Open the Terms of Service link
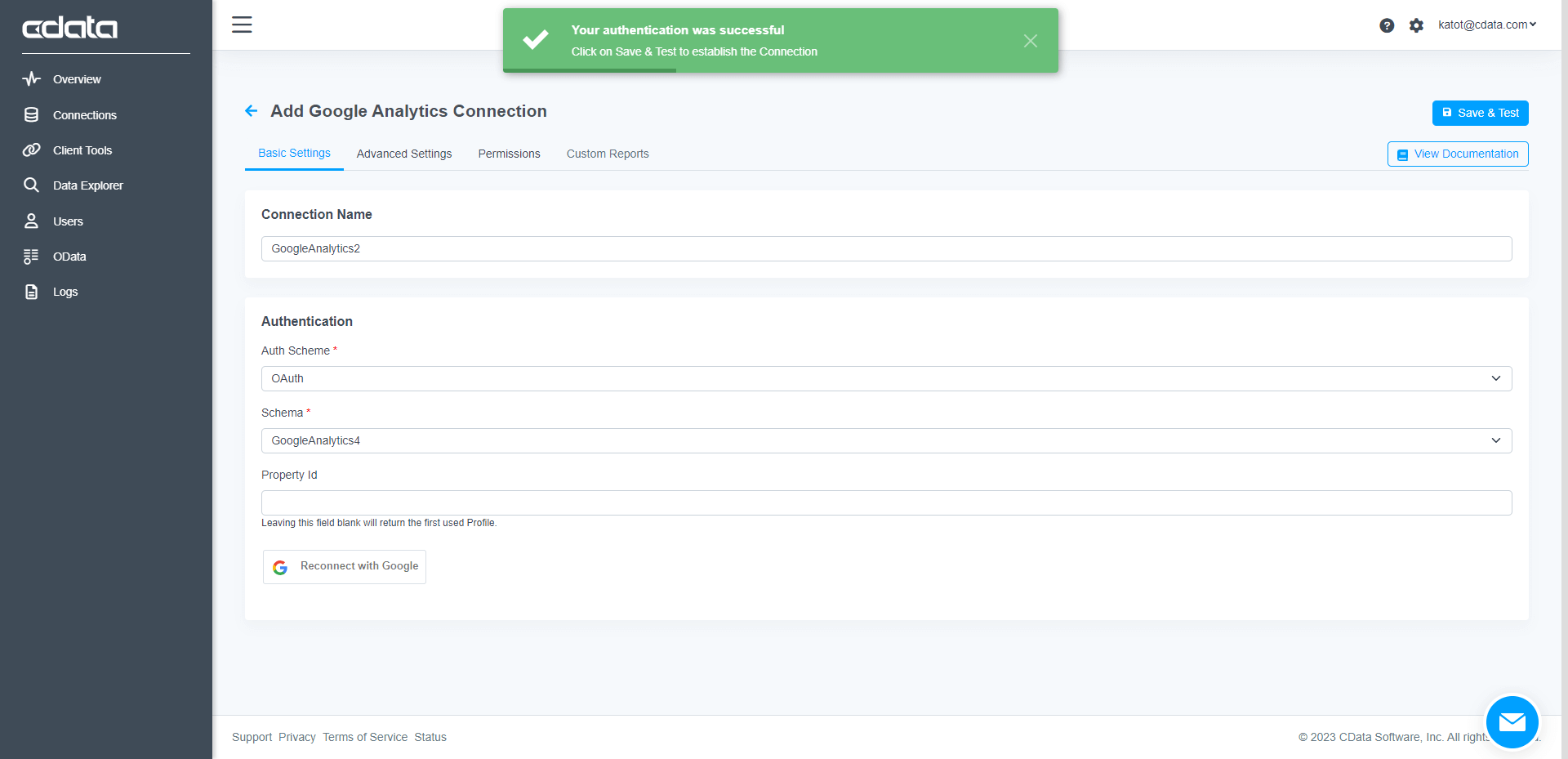The width and height of the screenshot is (1568, 759). click(x=365, y=737)
